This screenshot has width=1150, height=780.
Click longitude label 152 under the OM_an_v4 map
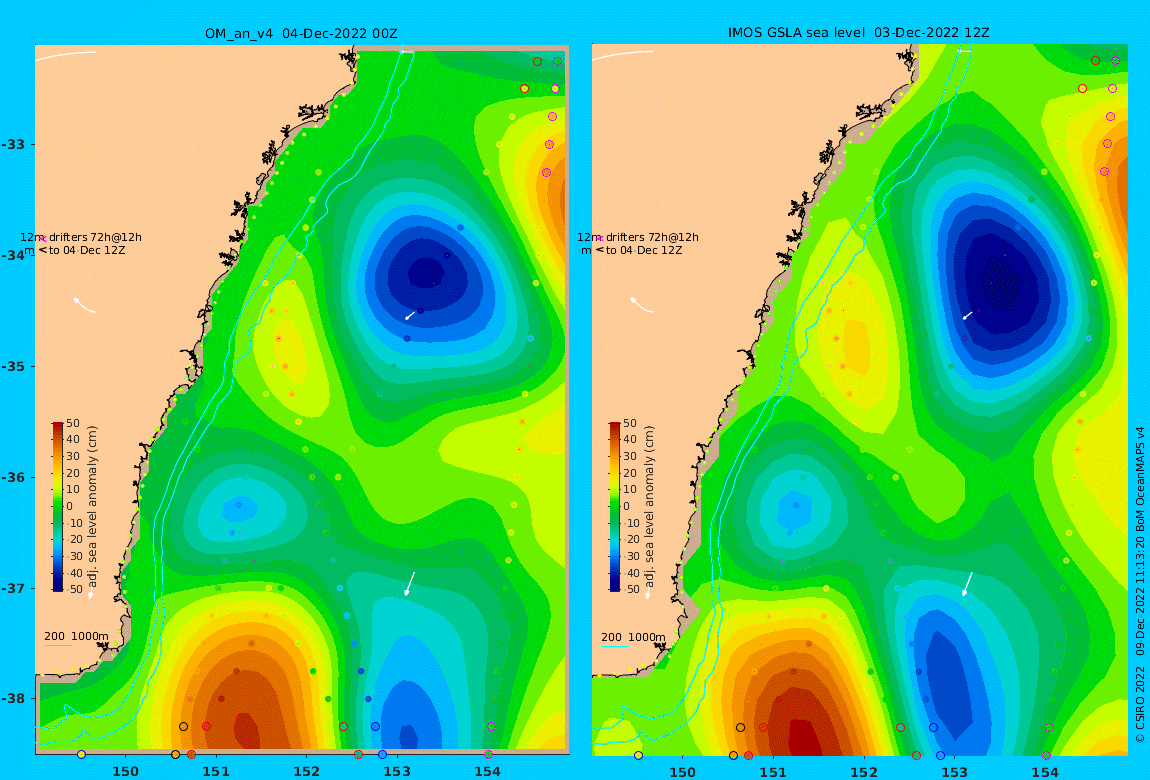(307, 771)
